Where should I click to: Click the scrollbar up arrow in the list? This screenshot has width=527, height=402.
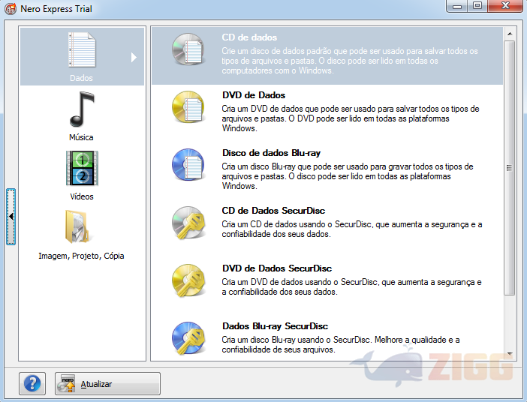510,34
